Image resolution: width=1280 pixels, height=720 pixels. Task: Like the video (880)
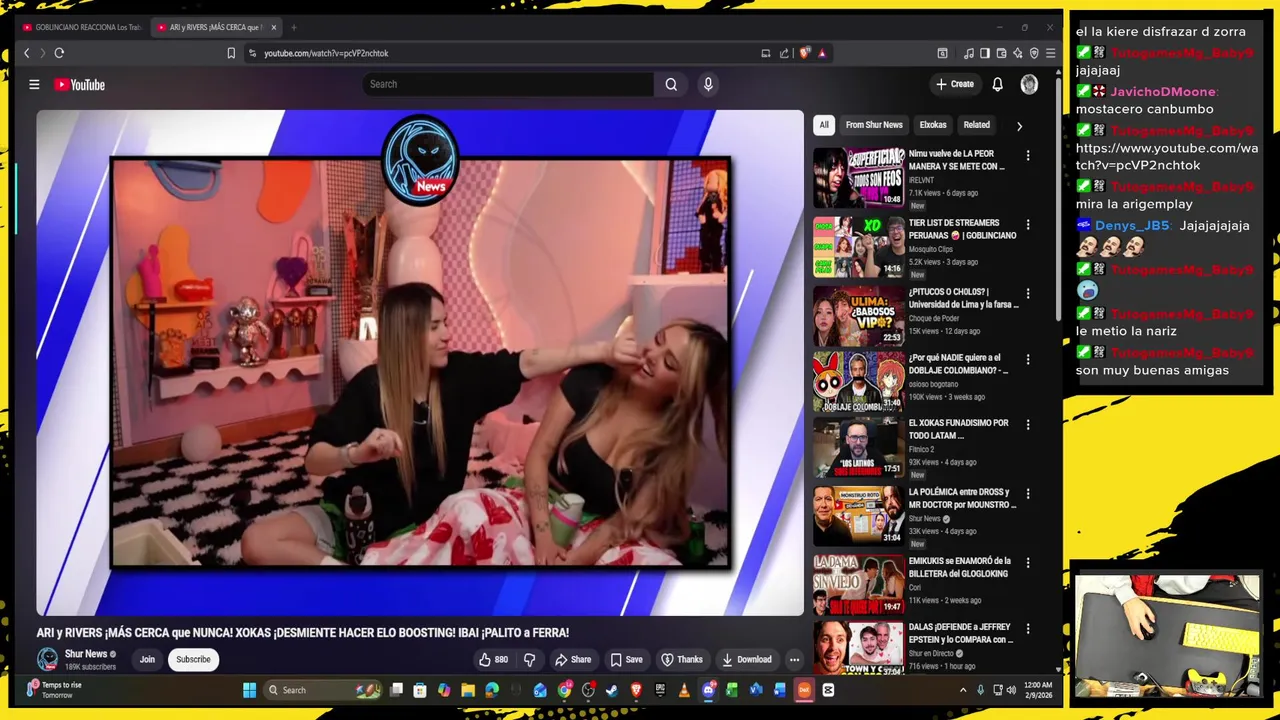click(494, 659)
